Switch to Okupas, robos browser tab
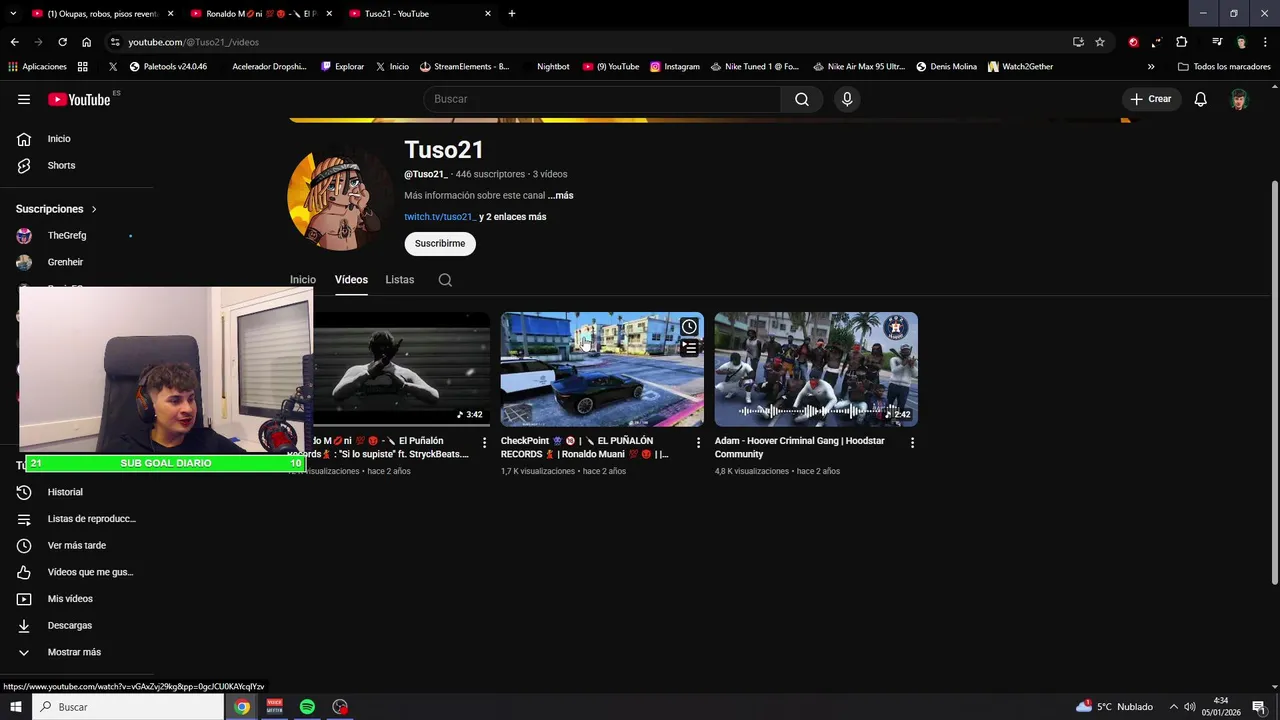1280x720 pixels. point(102,14)
